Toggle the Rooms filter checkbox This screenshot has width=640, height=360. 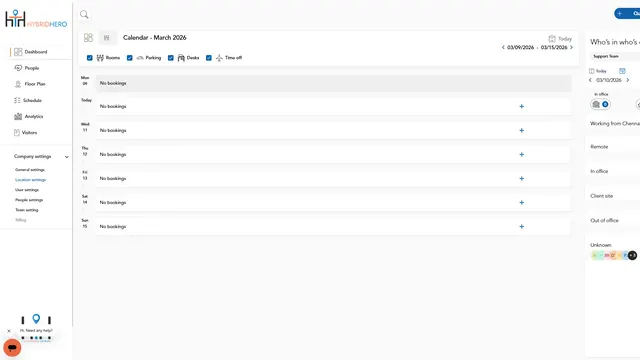[89, 58]
